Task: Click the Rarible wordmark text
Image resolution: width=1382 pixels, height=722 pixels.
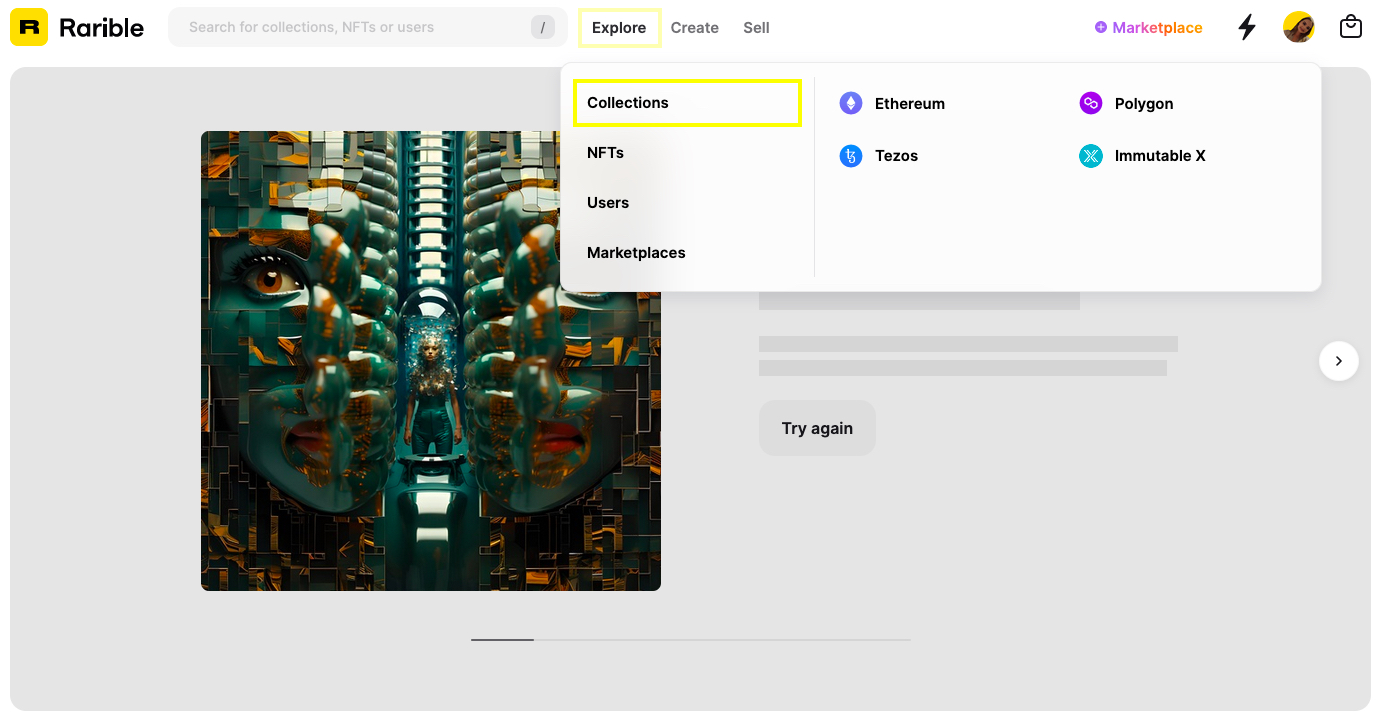Action: 102,28
